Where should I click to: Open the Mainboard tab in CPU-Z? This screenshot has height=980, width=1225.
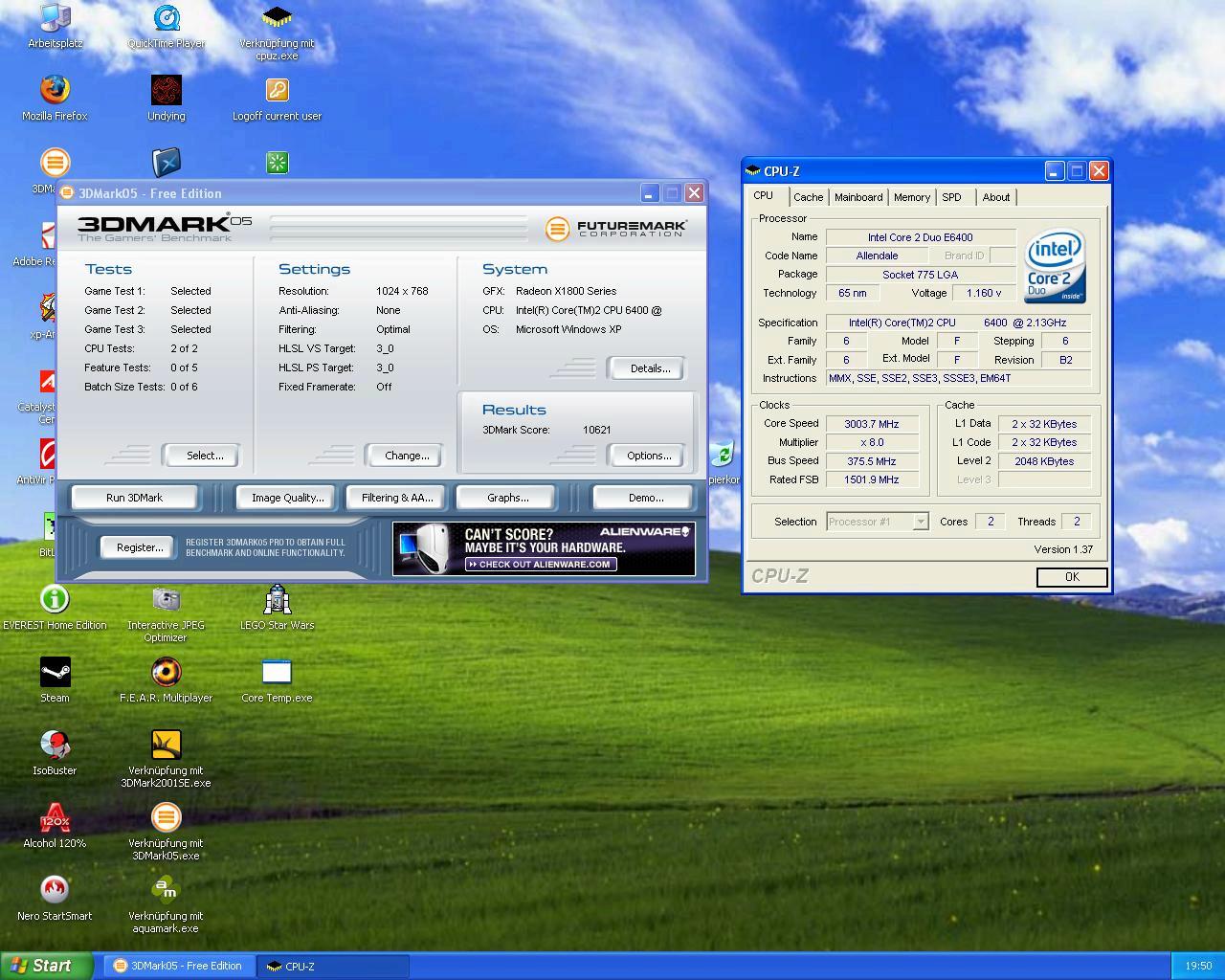tap(858, 197)
